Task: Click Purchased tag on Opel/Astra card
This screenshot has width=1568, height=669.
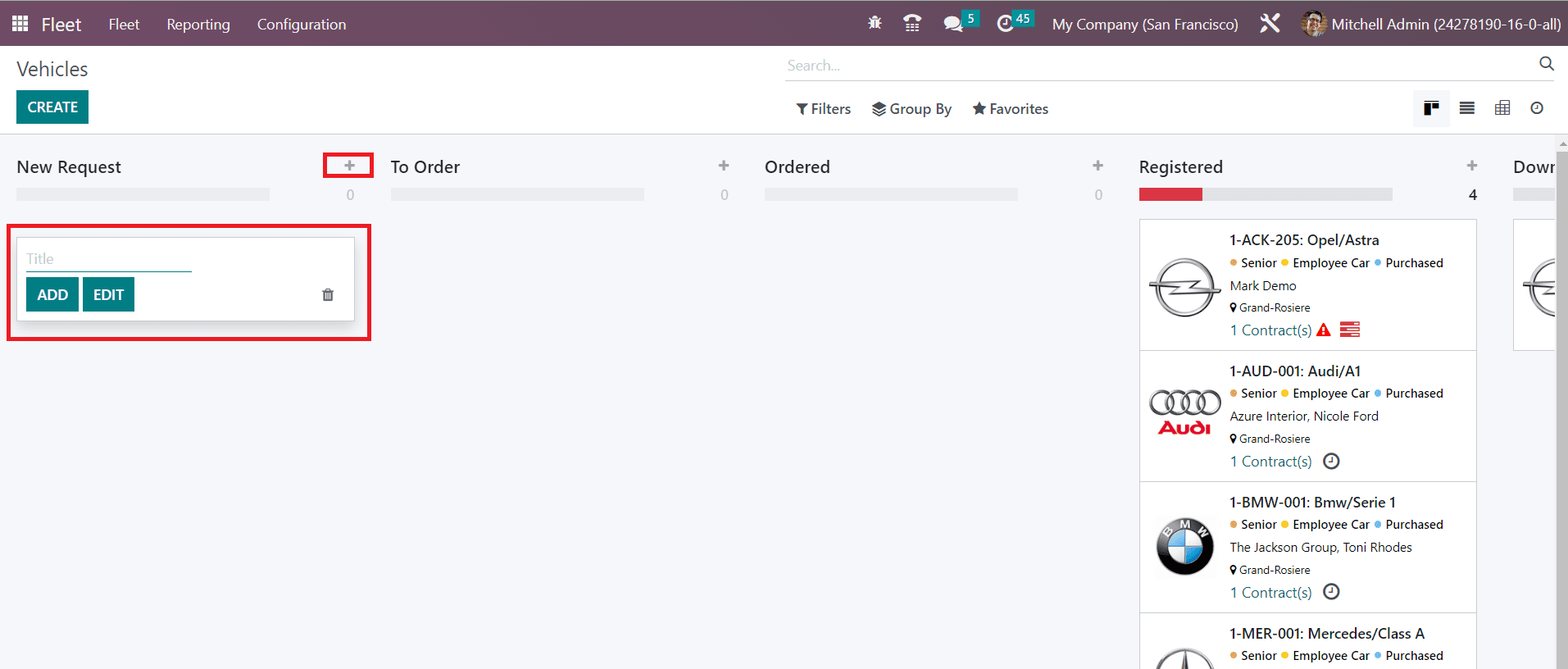Action: click(1410, 263)
